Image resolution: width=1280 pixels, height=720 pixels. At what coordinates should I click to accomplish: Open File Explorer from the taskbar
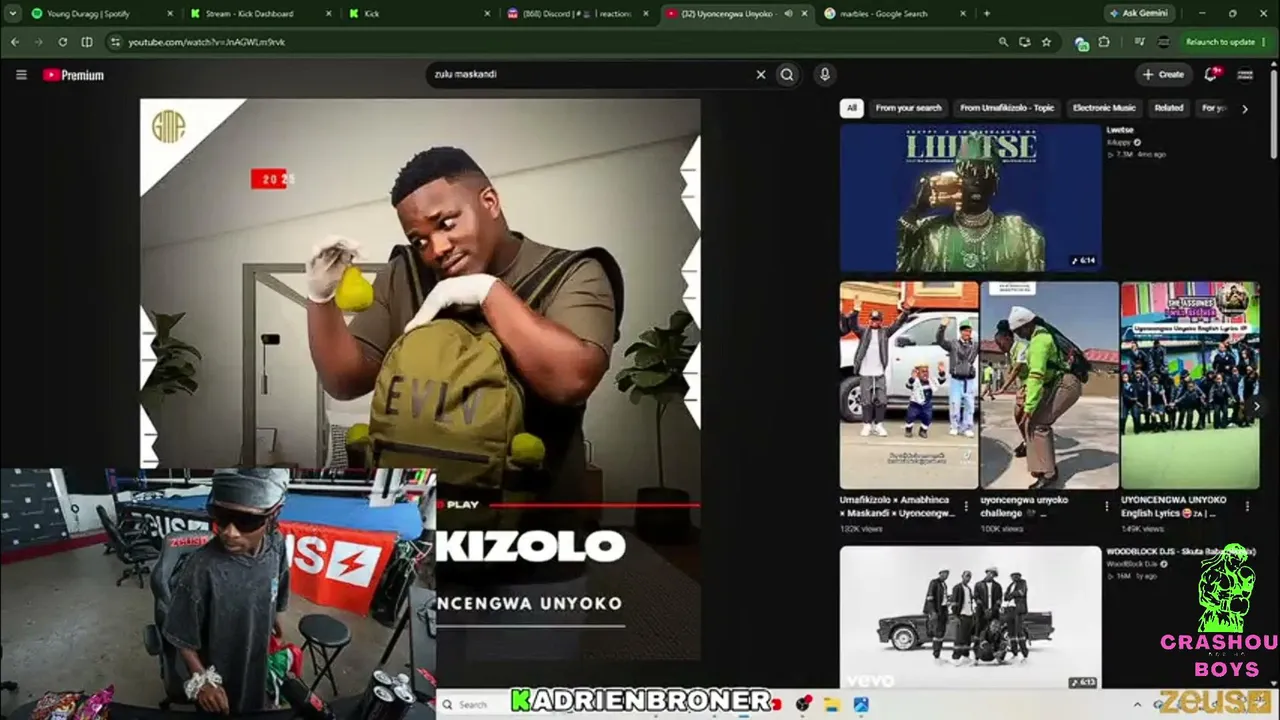[x=831, y=704]
